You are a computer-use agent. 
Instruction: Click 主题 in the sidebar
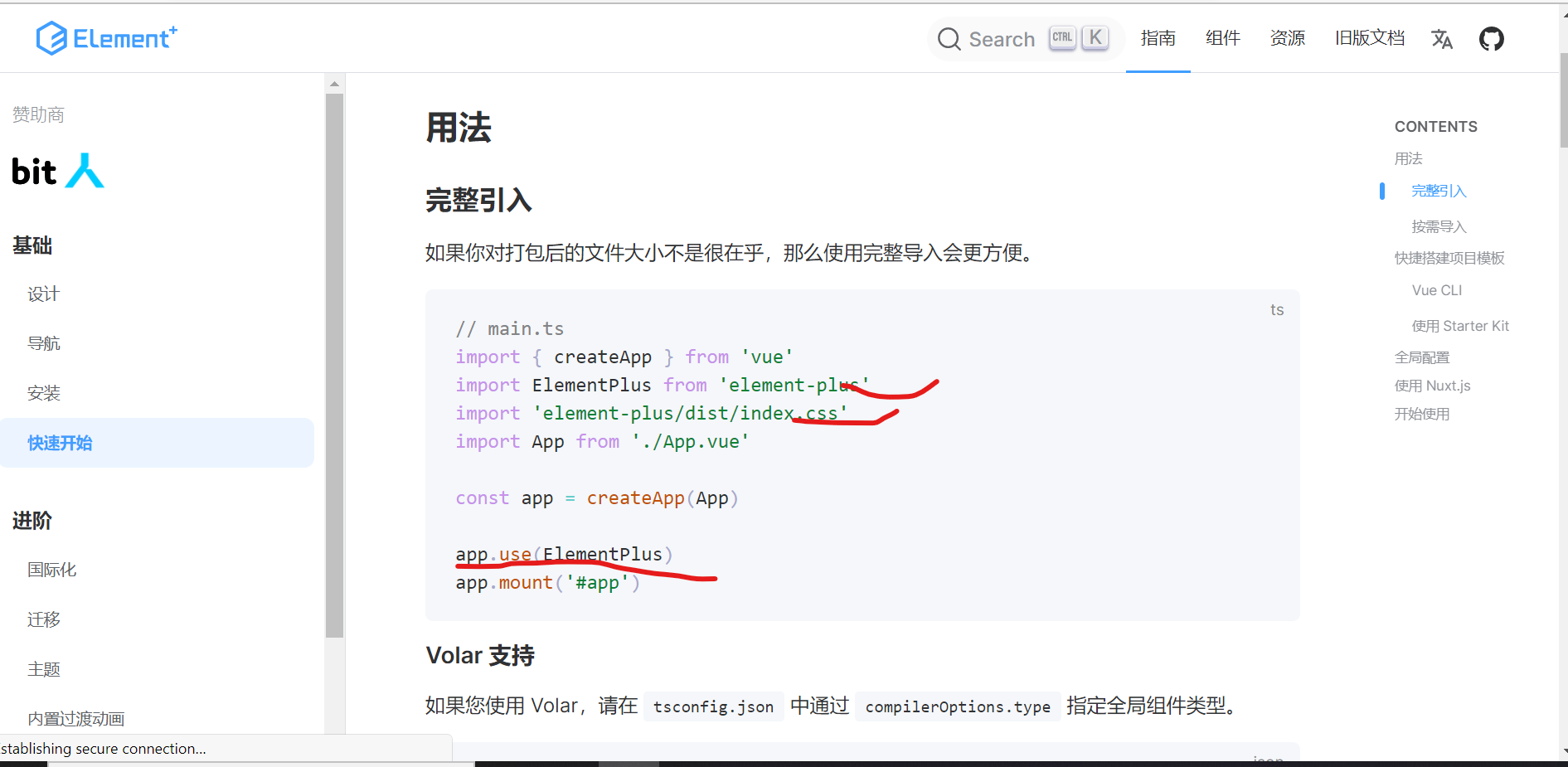[44, 669]
